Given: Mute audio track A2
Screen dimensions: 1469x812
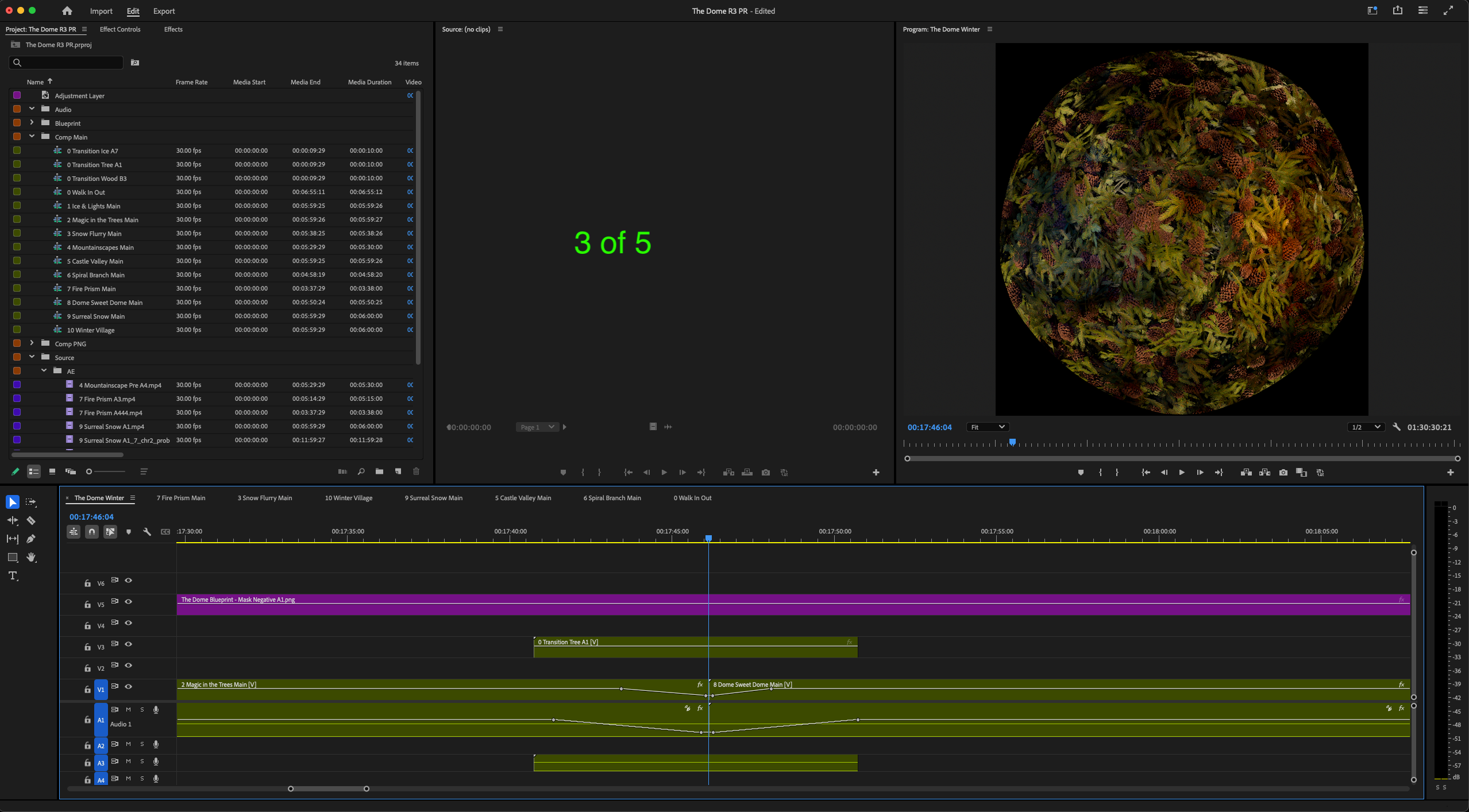Looking at the screenshot, I should [x=128, y=744].
